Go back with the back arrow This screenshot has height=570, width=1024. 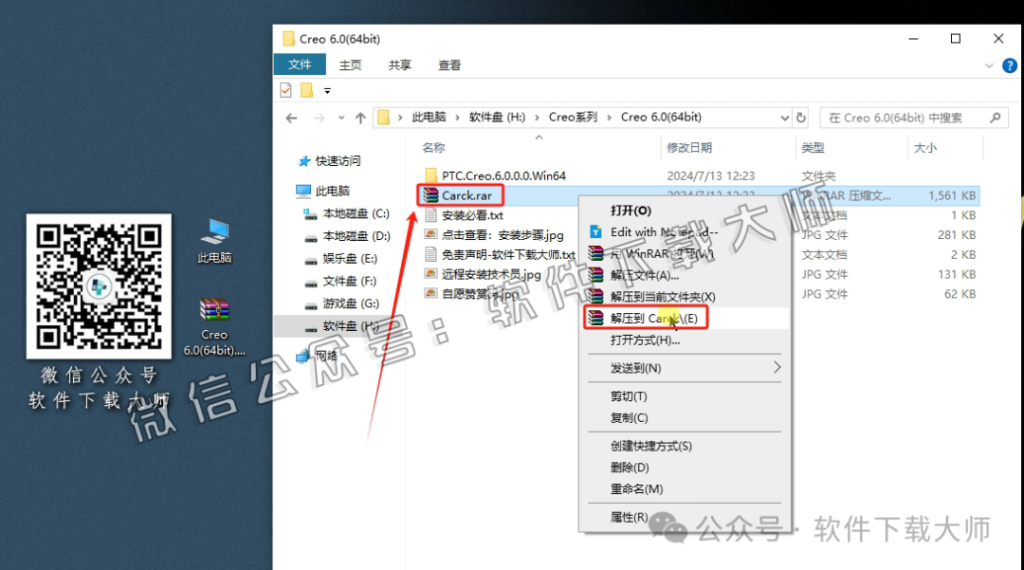click(291, 118)
